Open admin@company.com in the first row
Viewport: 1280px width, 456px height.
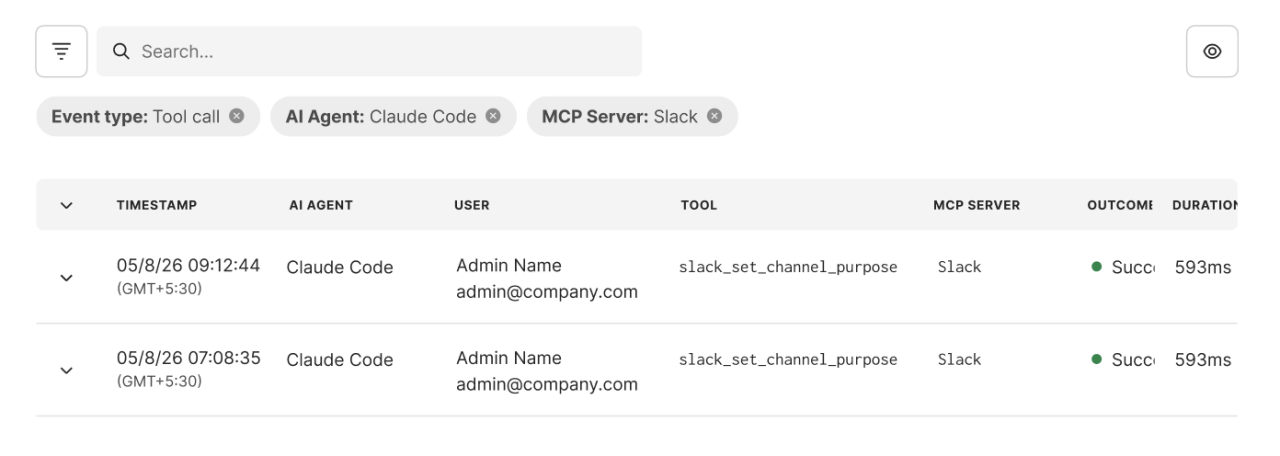coord(547,292)
